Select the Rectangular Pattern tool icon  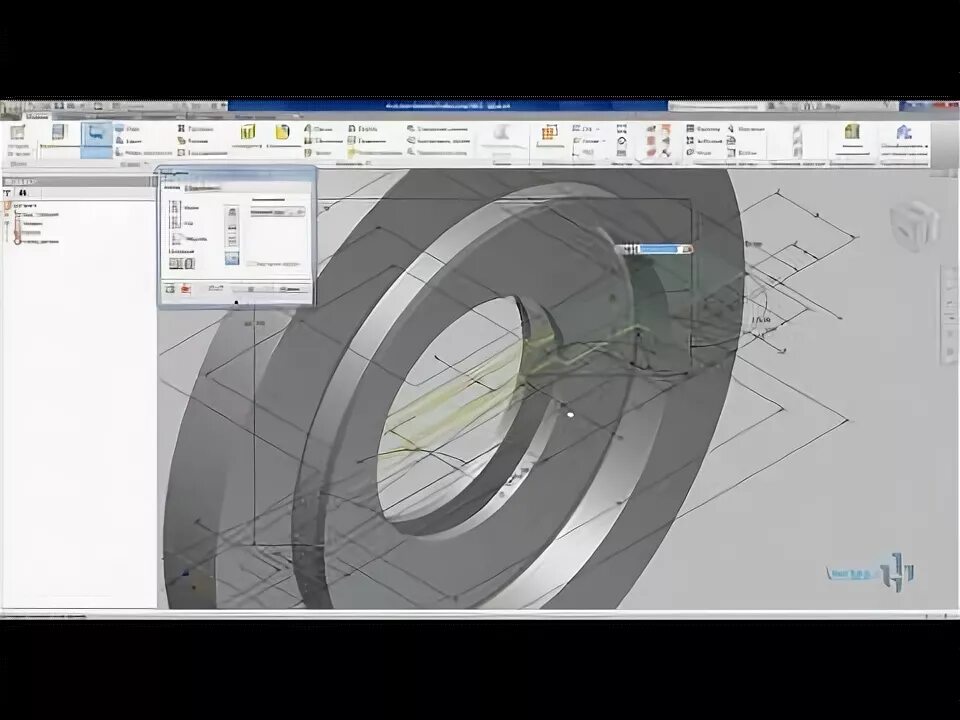pyautogui.click(x=621, y=129)
